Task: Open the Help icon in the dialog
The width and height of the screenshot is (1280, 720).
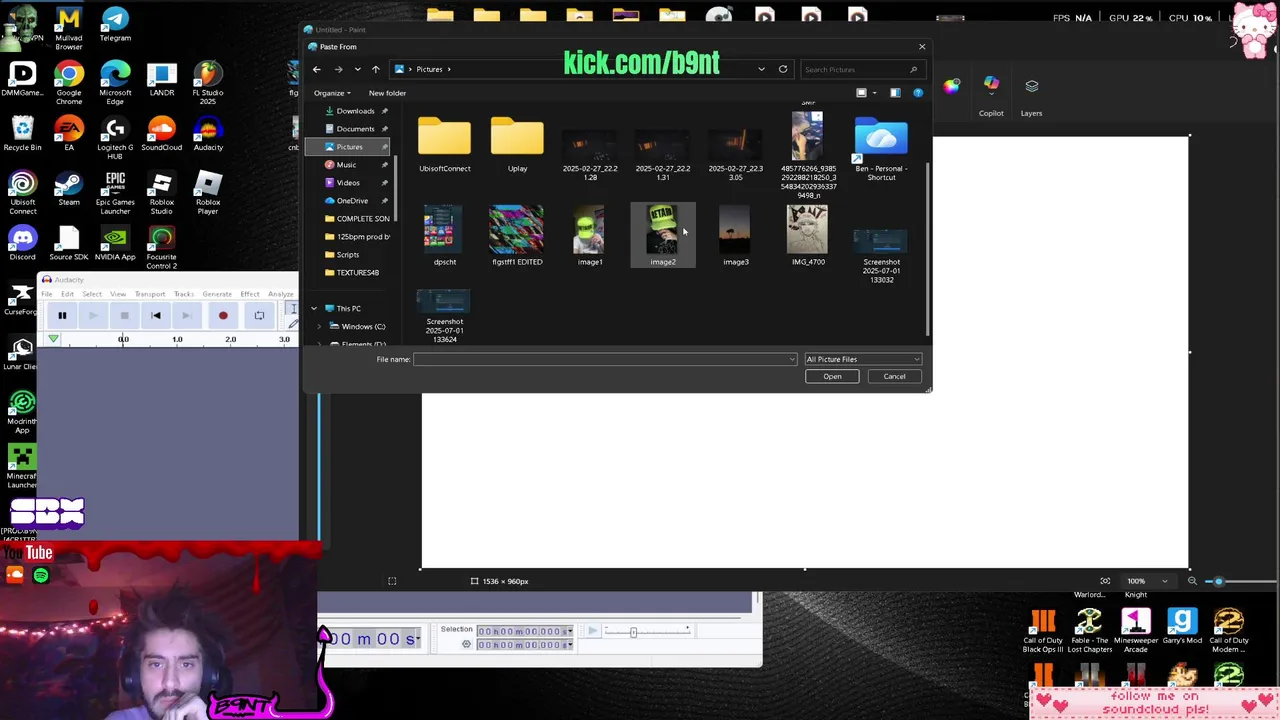Action: point(918,93)
